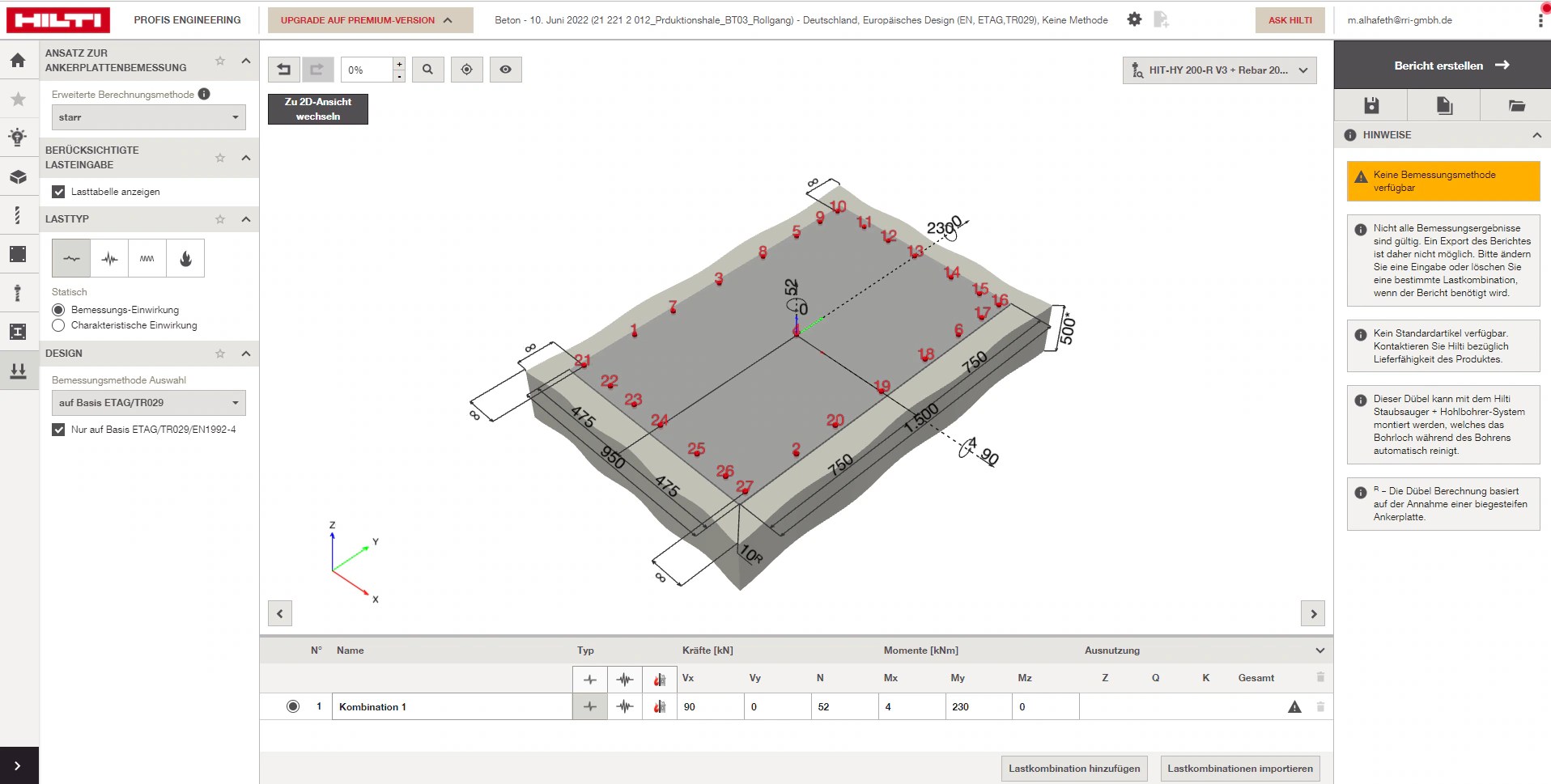Select the fatigue load type icon
Viewport: 1551px width, 784px height.
coord(147,259)
